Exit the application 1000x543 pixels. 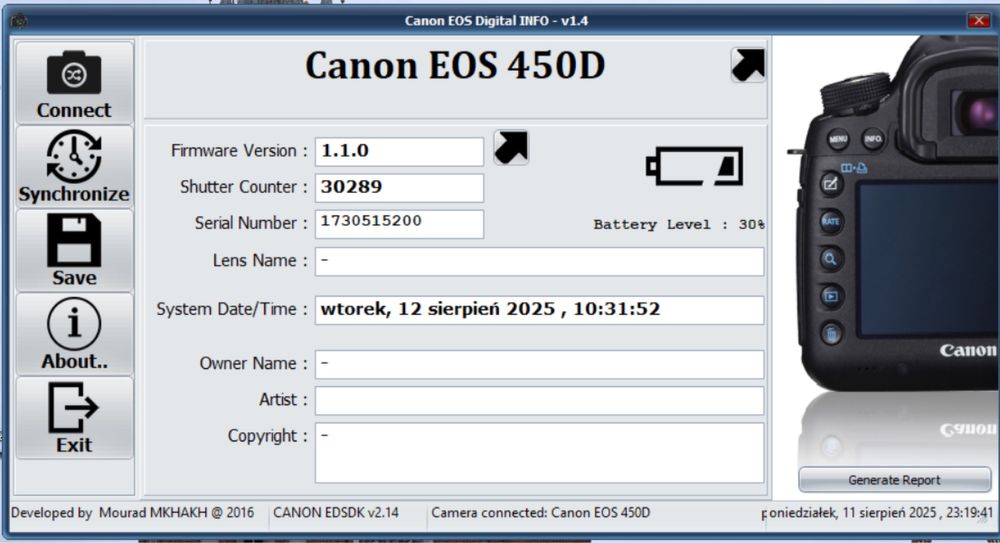coord(74,417)
